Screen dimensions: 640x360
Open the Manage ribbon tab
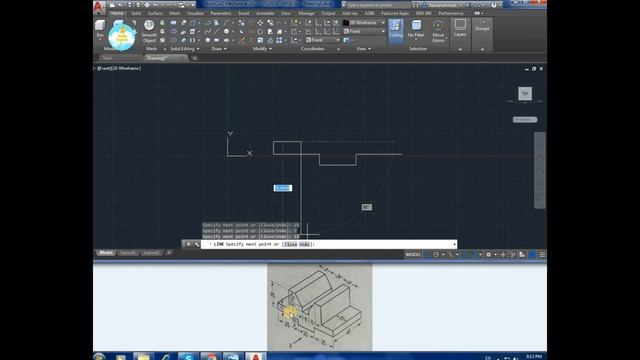point(306,13)
